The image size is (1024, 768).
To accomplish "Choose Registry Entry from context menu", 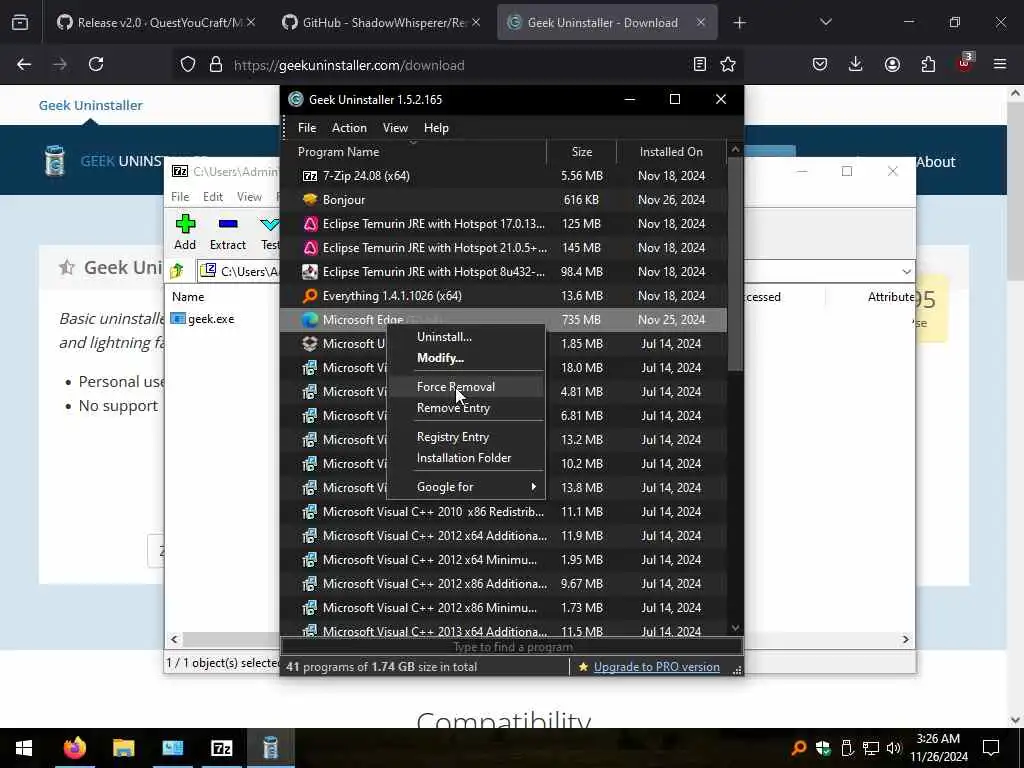I will tap(466, 437).
